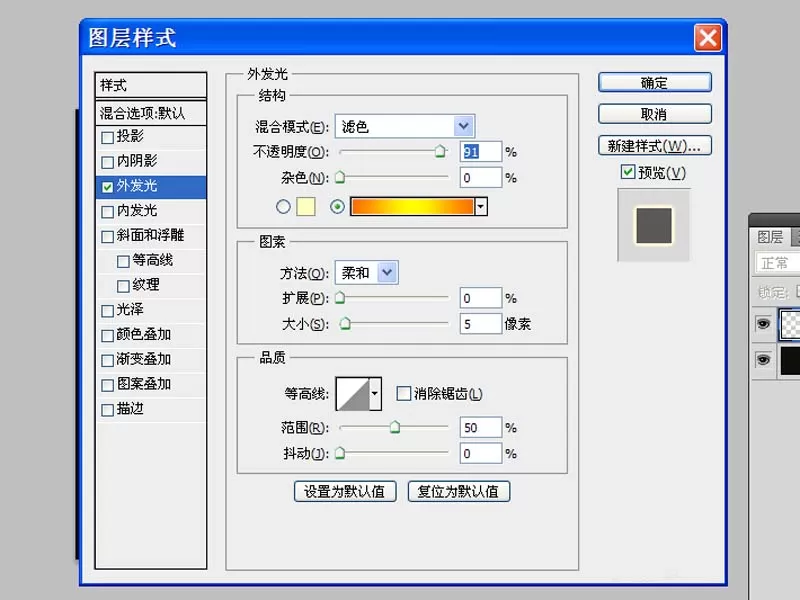Screen dimensions: 800x600
Task: Click the 设置为默认值 button
Action: pyautogui.click(x=345, y=491)
